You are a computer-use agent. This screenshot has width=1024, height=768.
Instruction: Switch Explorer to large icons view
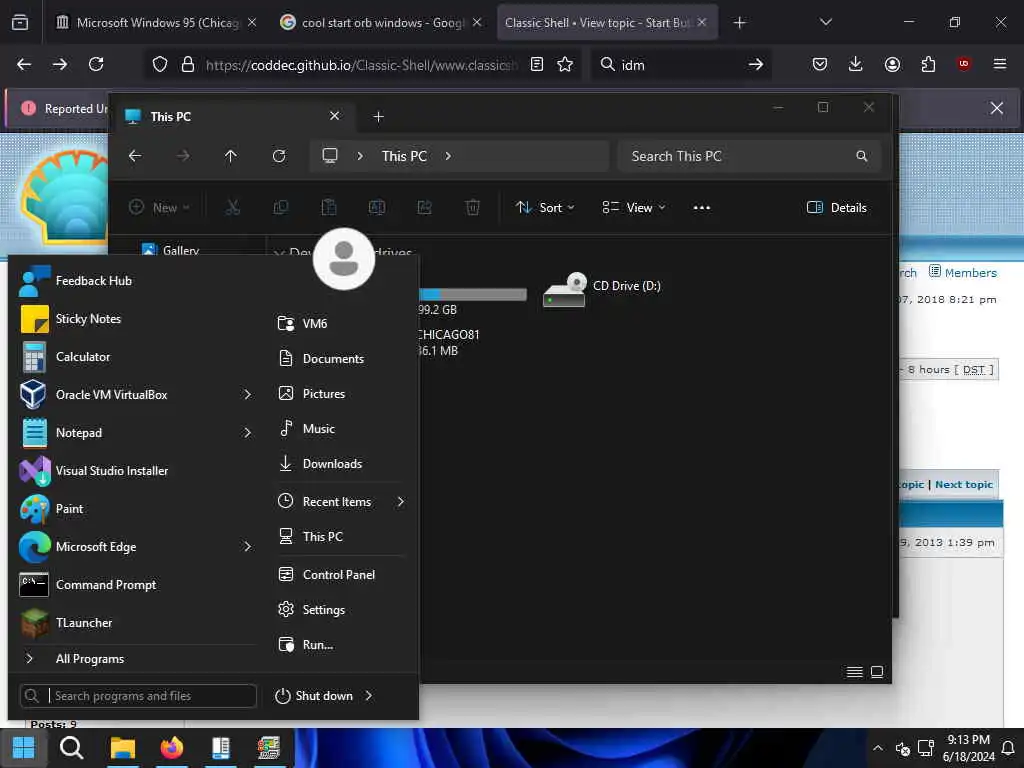pyautogui.click(x=877, y=672)
